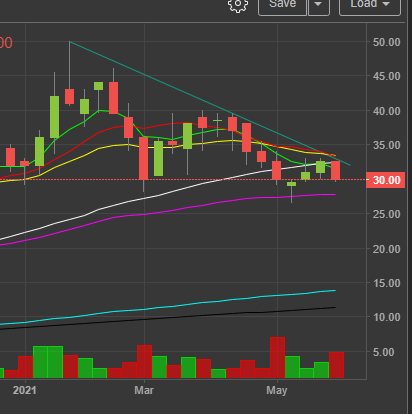Click the tallest red volume bar at May
This screenshot has height=414, width=412.
(277, 358)
